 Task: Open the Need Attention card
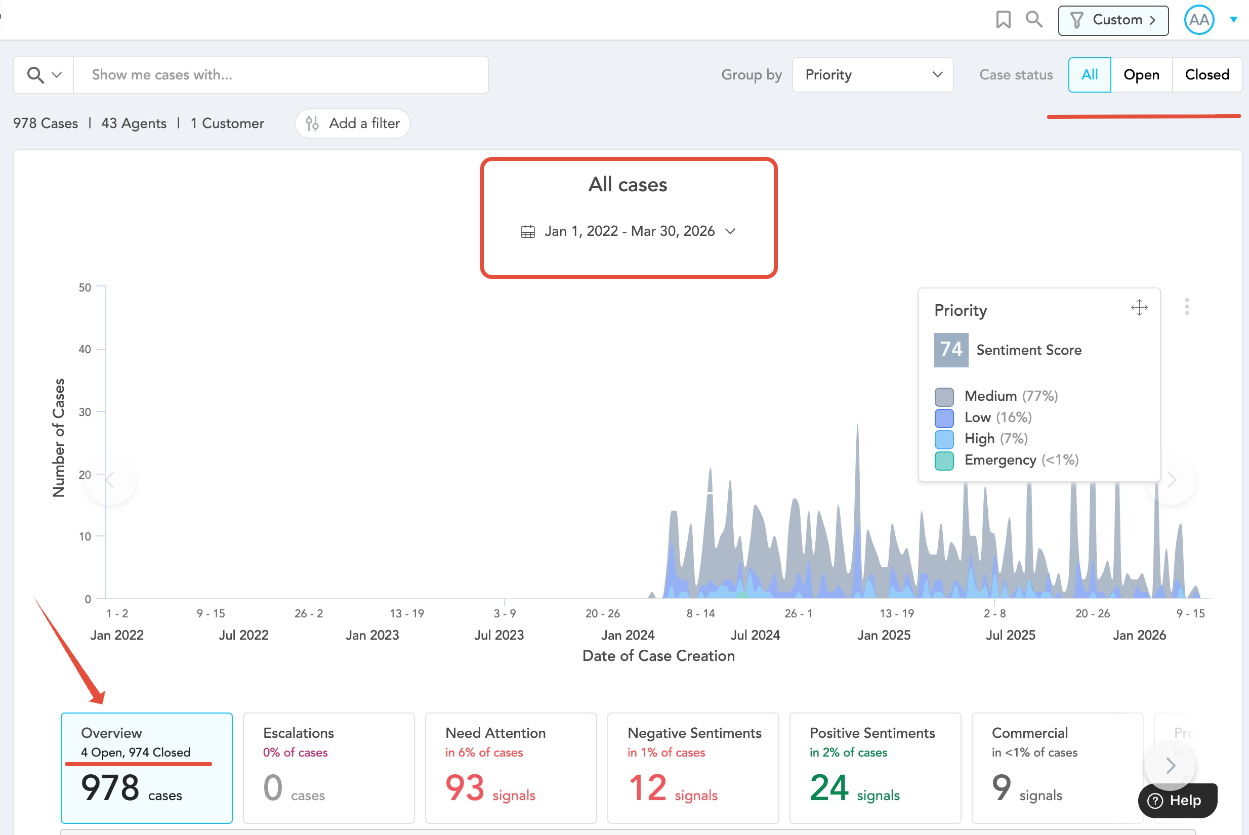click(511, 768)
